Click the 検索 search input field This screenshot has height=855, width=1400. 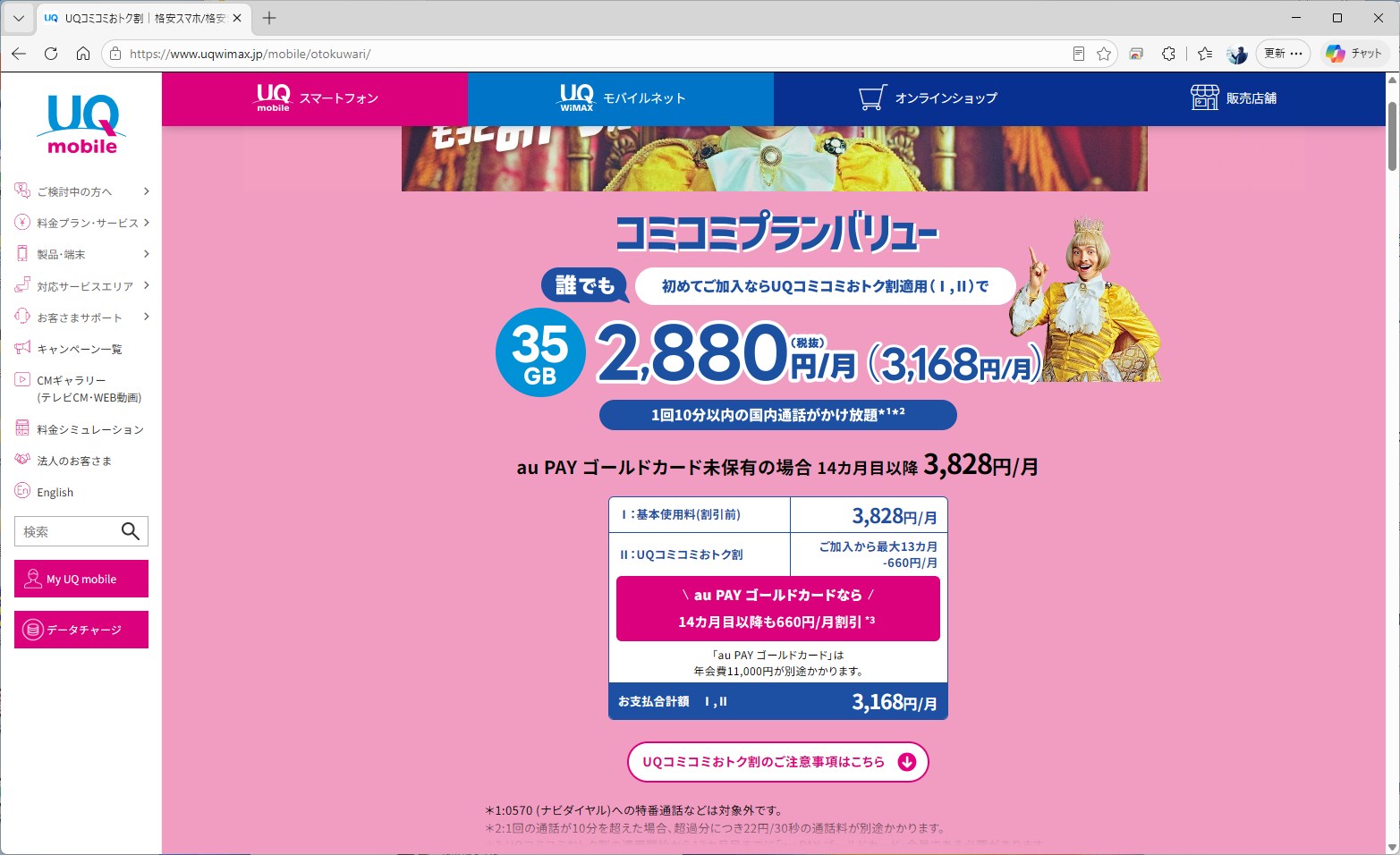(x=67, y=531)
